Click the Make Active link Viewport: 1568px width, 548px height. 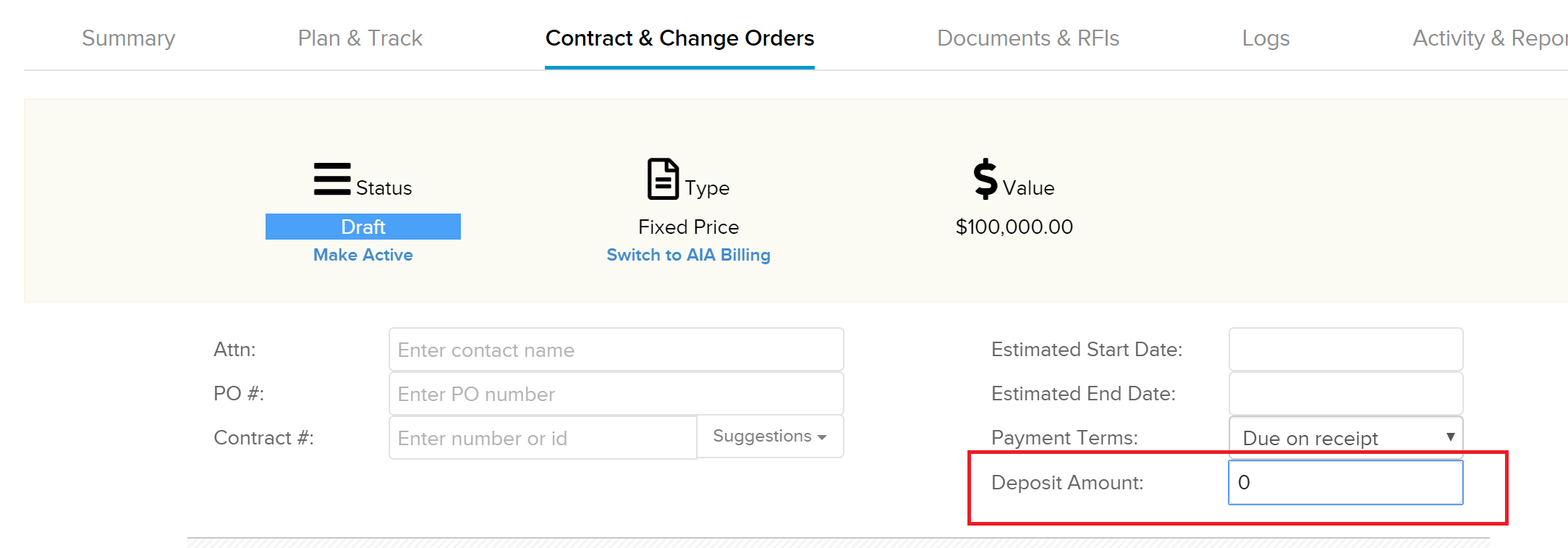point(363,255)
